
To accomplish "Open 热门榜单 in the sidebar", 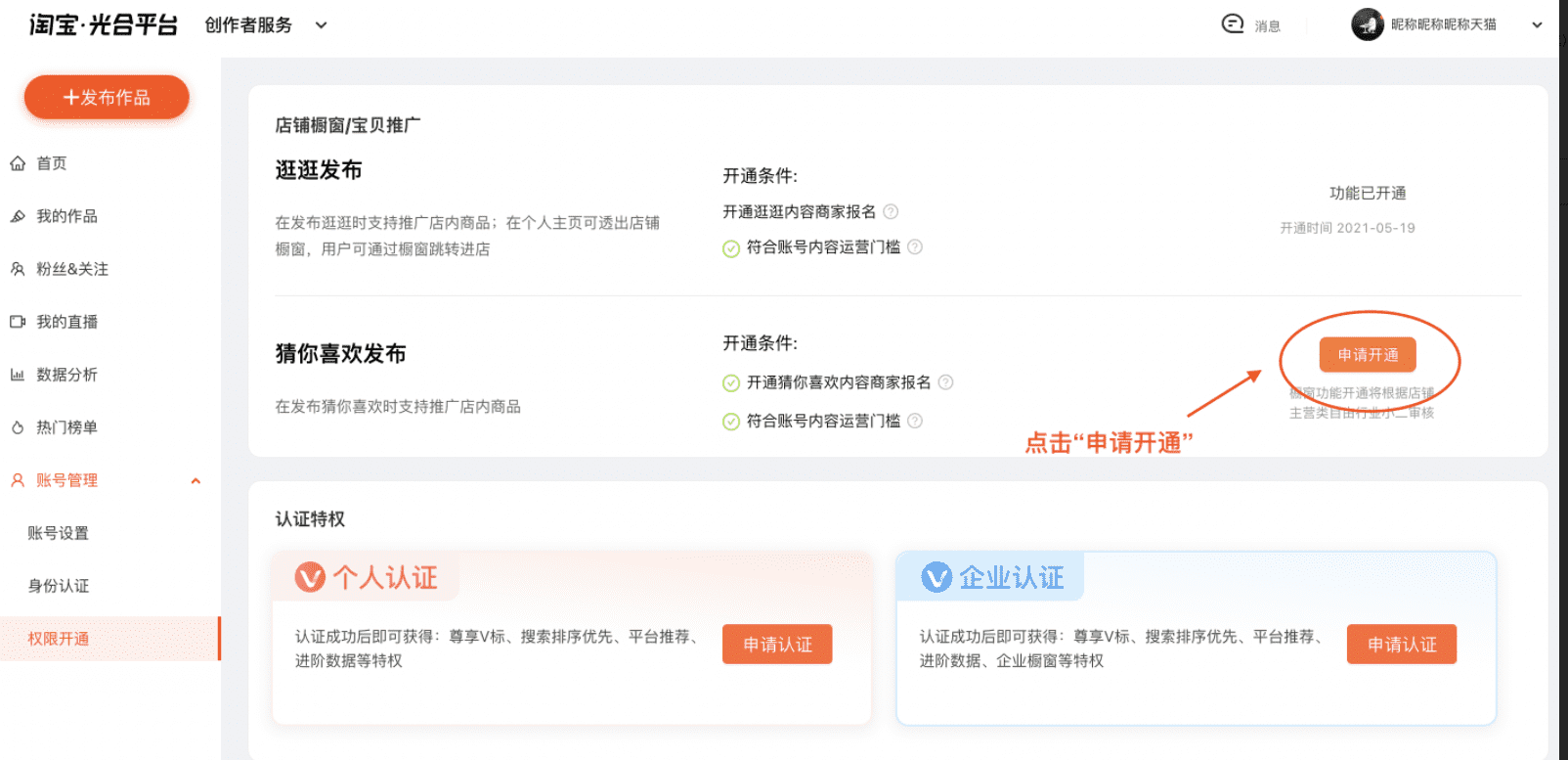I will click(x=67, y=427).
